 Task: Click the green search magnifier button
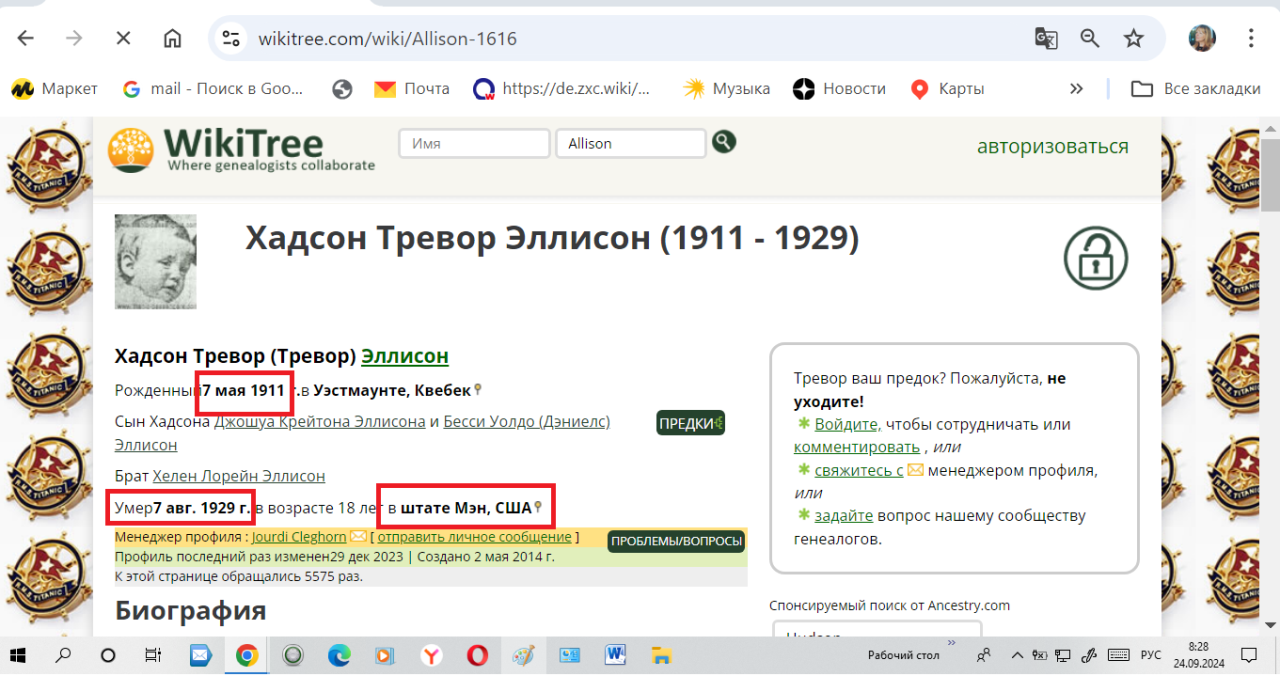coord(724,142)
